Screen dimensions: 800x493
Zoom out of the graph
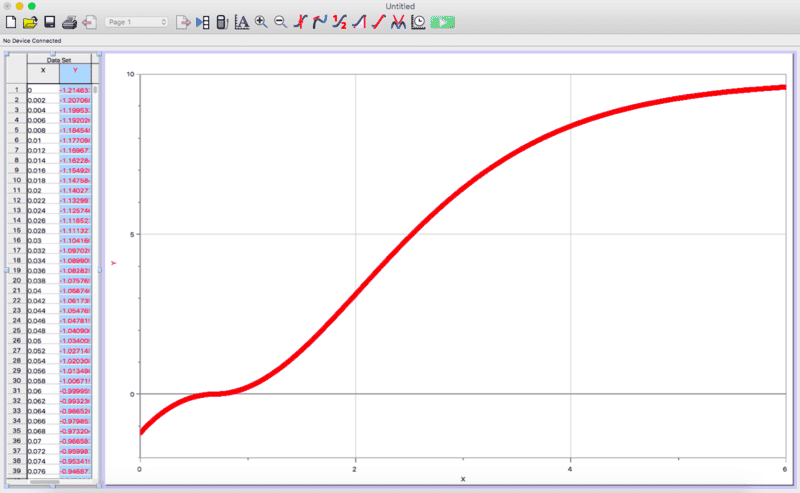280,21
